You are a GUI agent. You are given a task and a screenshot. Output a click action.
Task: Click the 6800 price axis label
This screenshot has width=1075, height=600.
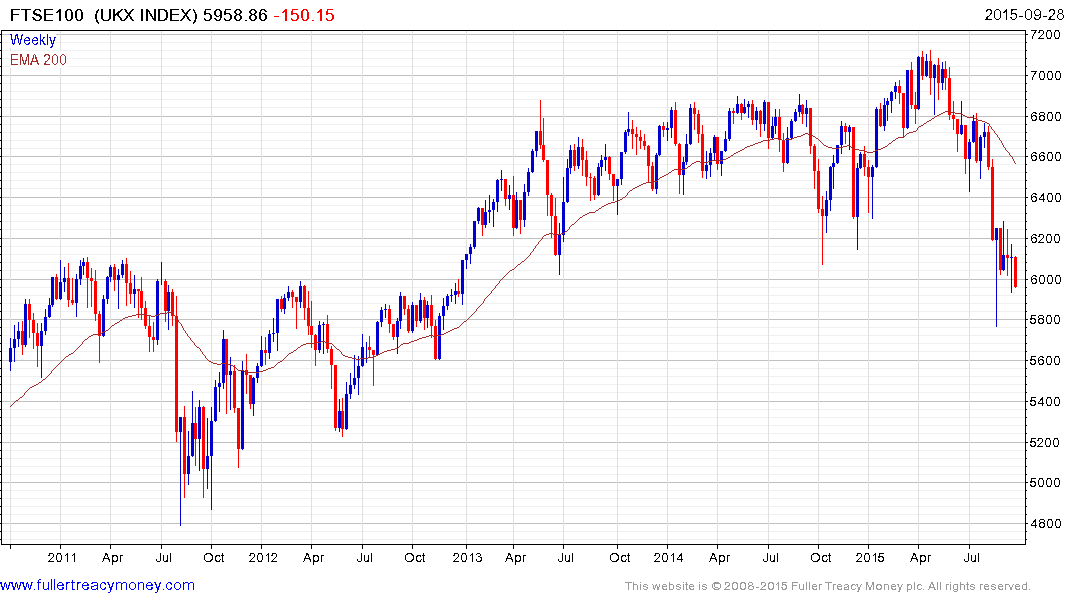point(1047,117)
